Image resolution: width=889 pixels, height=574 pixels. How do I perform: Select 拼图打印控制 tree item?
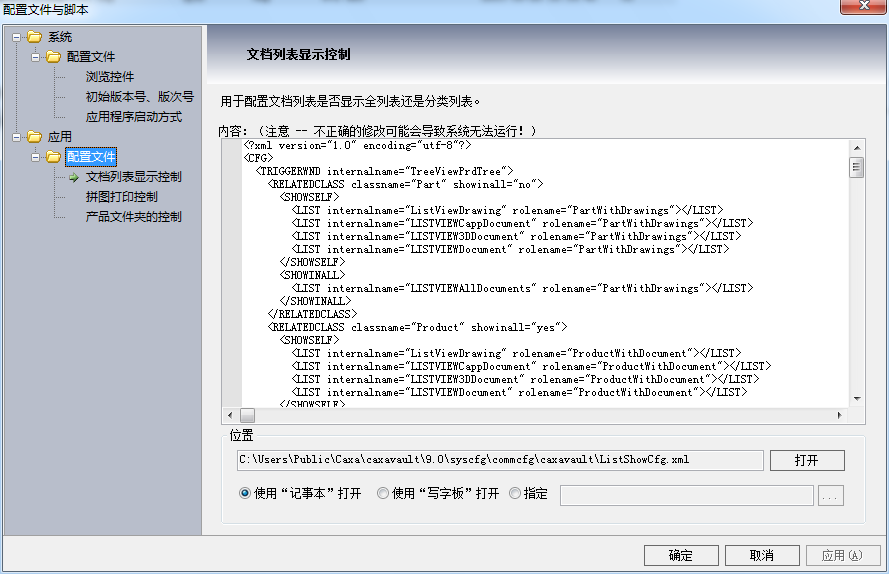pos(121,197)
